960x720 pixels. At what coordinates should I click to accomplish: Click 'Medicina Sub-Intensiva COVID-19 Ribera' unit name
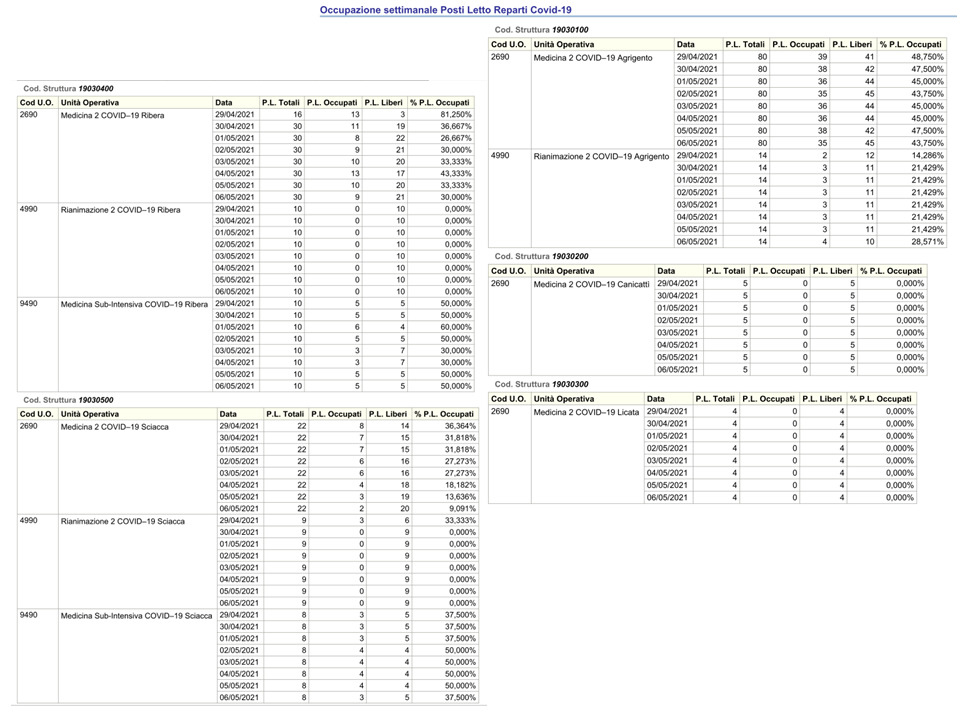tap(134, 304)
